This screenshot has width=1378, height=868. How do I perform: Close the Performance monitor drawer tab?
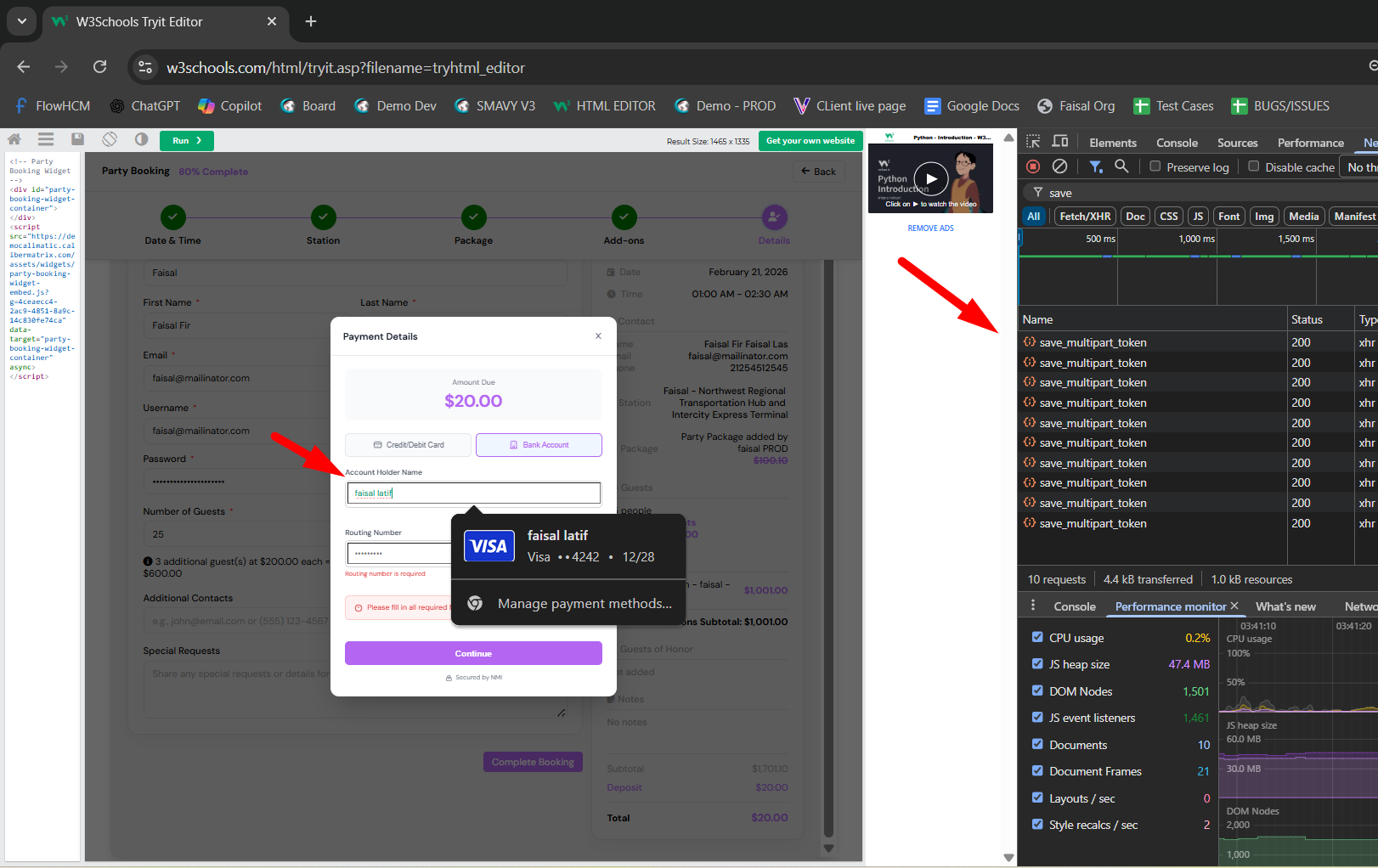pos(1234,606)
